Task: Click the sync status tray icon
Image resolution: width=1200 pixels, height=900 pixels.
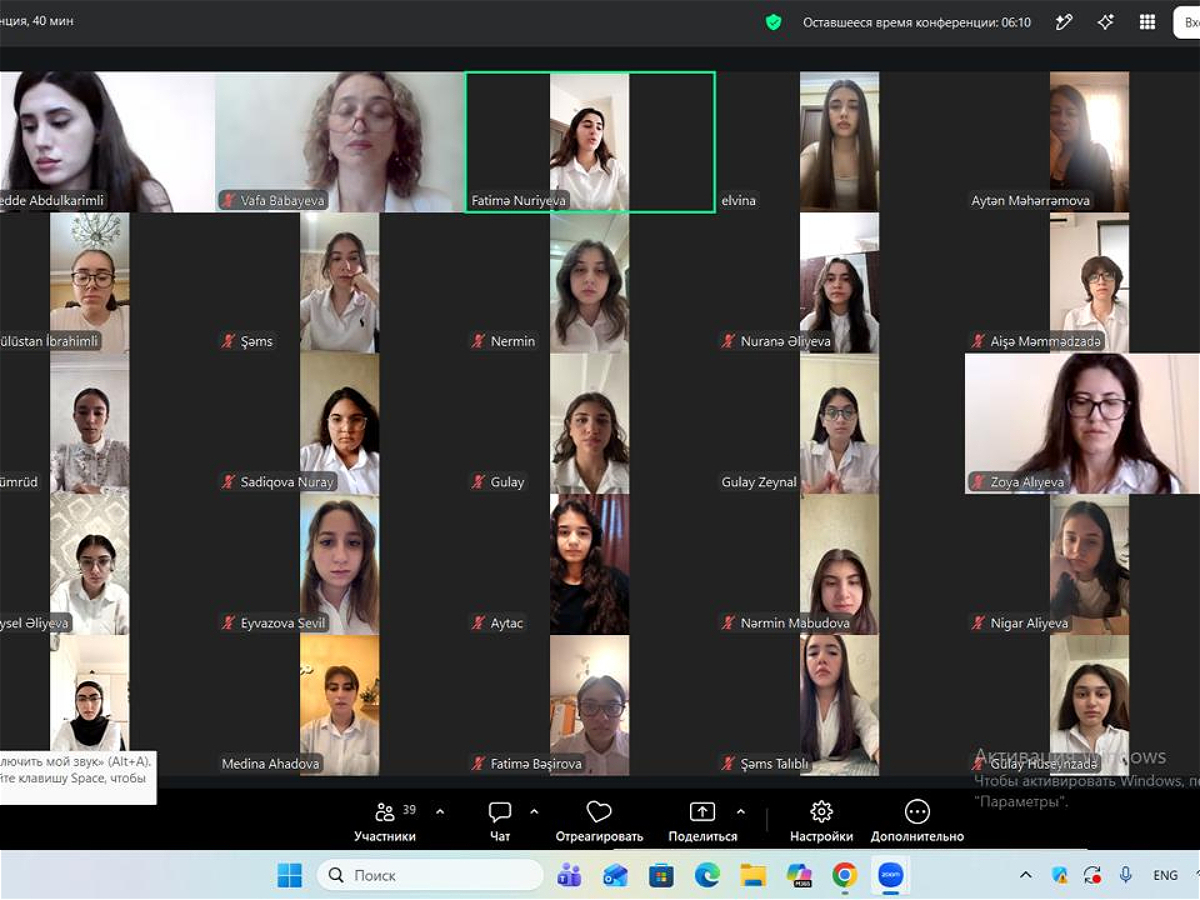Action: pyautogui.click(x=1092, y=875)
